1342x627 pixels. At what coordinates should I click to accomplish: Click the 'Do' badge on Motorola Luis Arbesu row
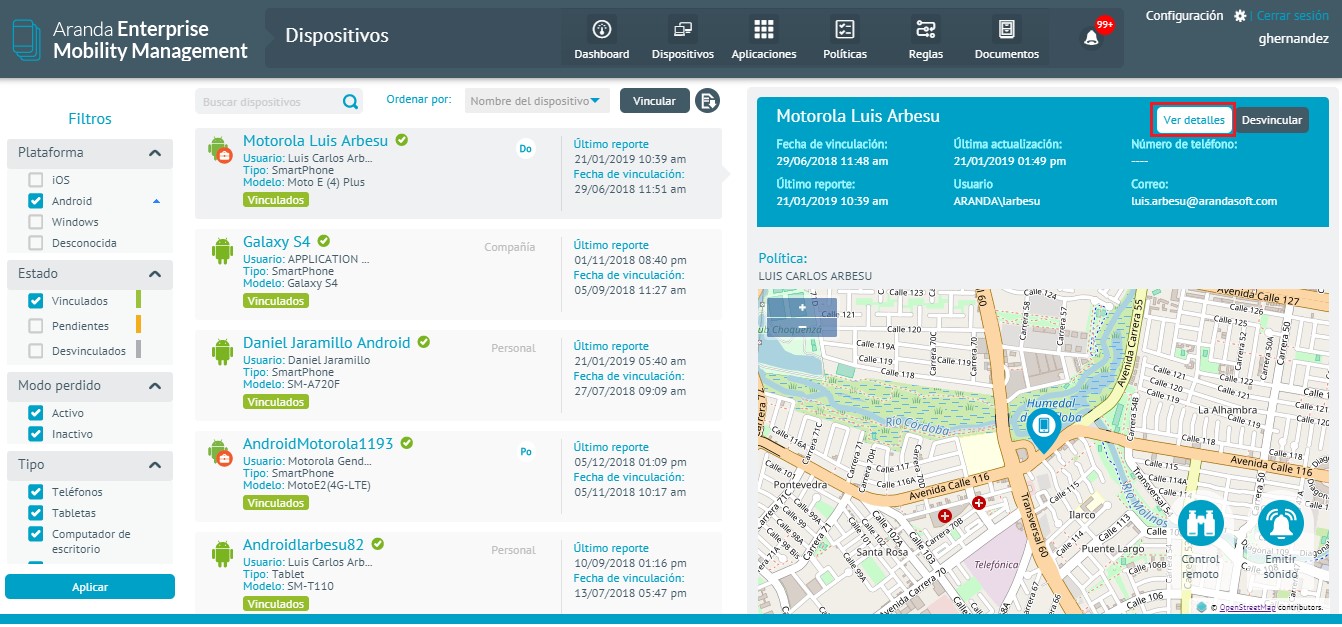[525, 149]
